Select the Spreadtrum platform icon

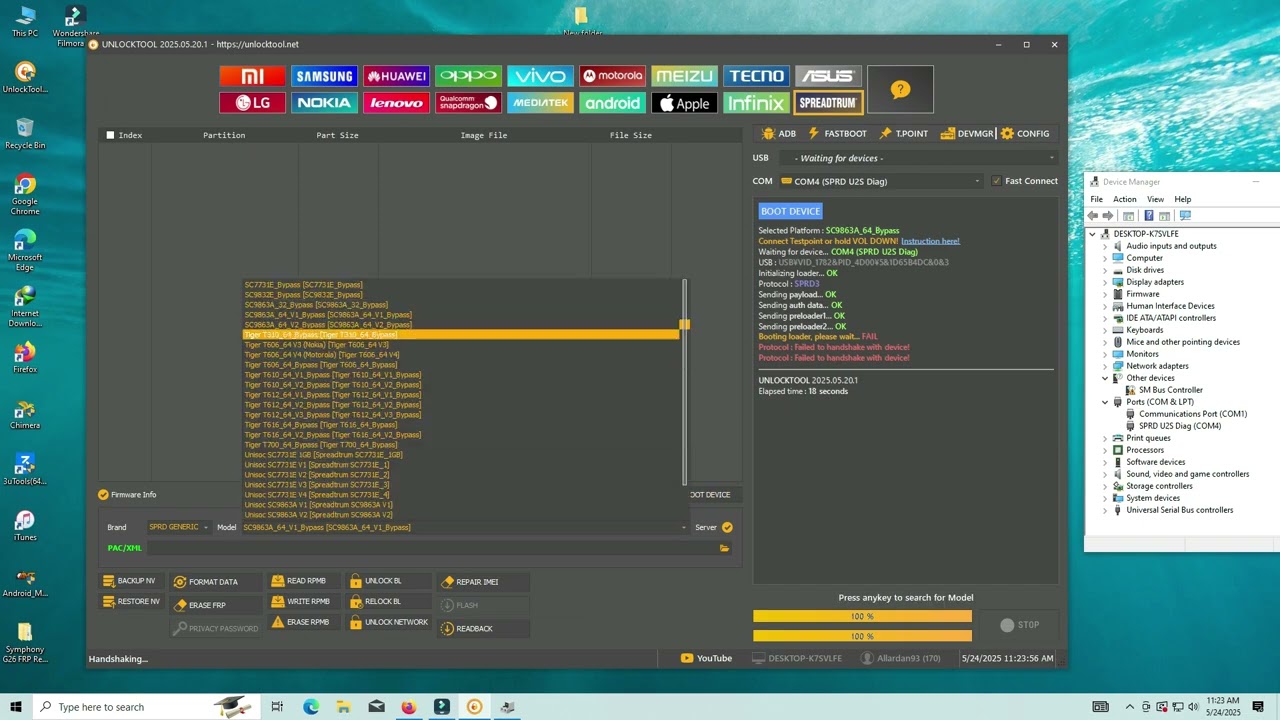[828, 103]
